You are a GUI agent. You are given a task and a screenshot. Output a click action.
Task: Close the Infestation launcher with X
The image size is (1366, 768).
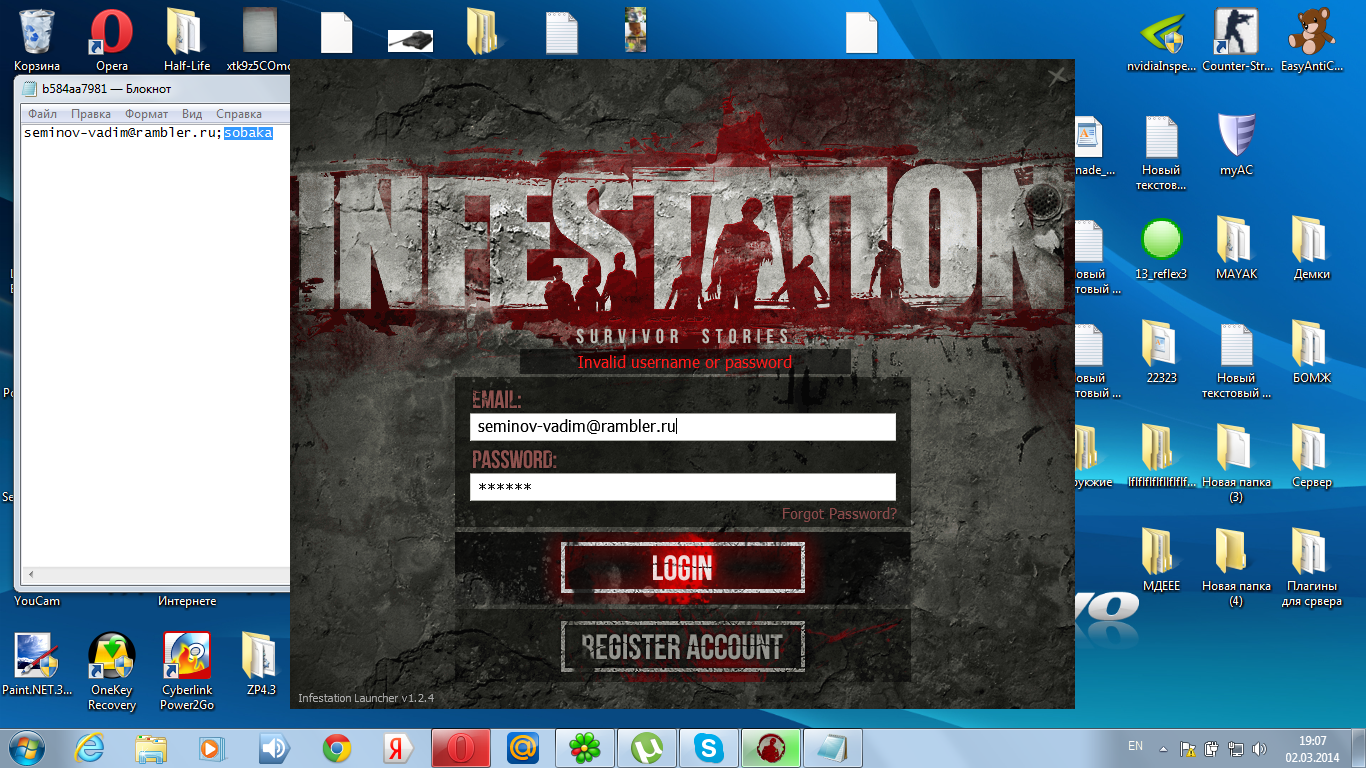(x=1057, y=75)
